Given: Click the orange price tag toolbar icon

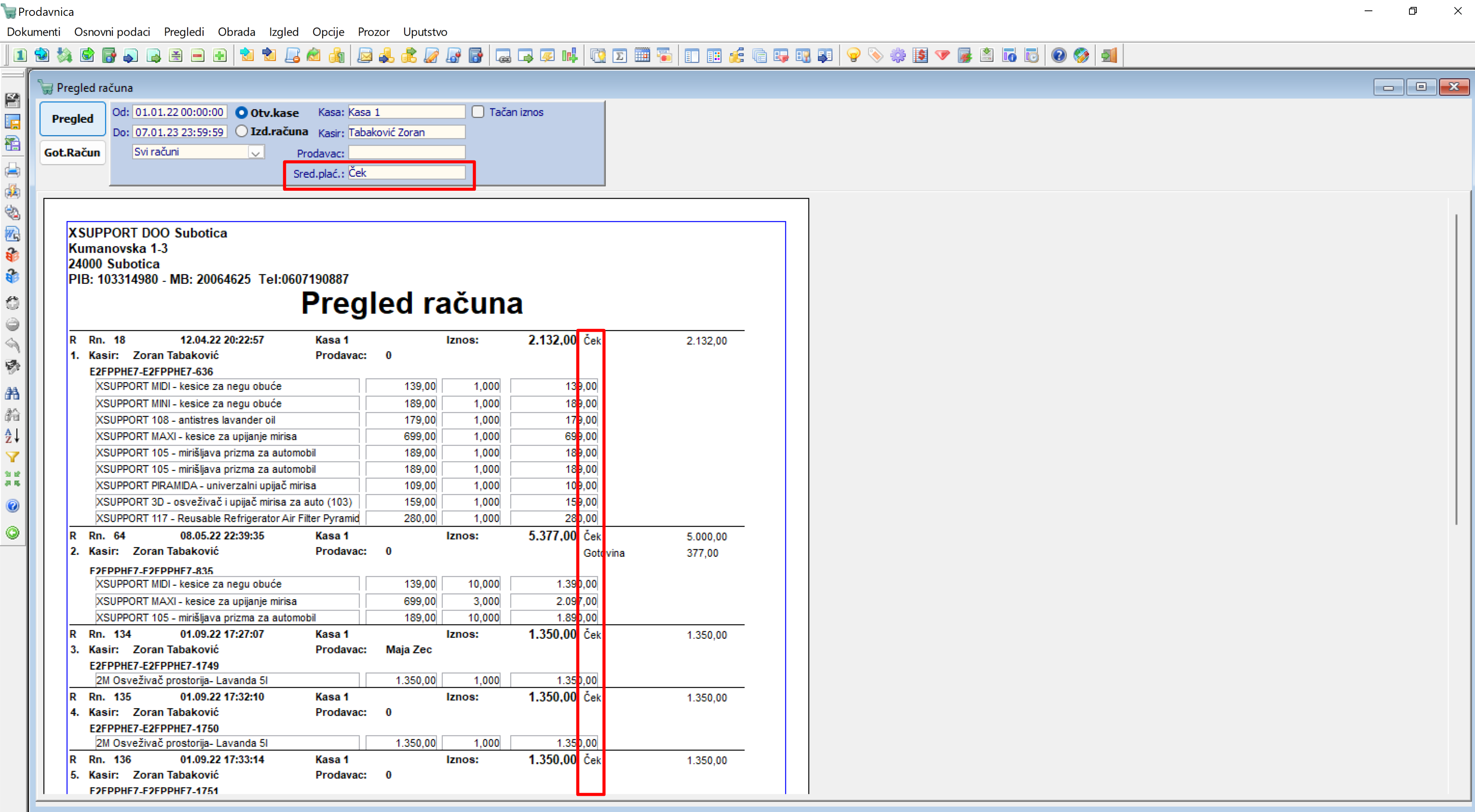Looking at the screenshot, I should [875, 56].
